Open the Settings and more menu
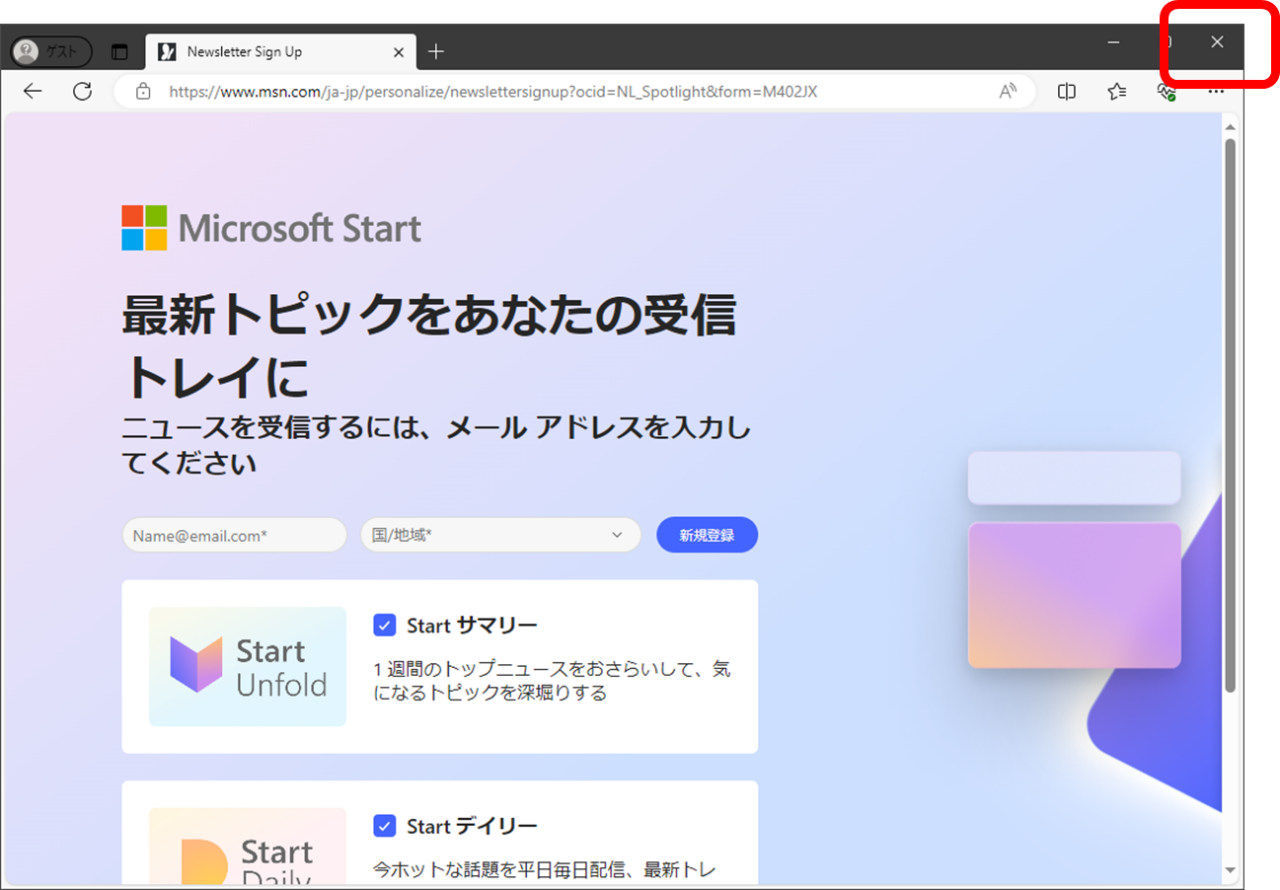The height and width of the screenshot is (890, 1280). point(1216,91)
